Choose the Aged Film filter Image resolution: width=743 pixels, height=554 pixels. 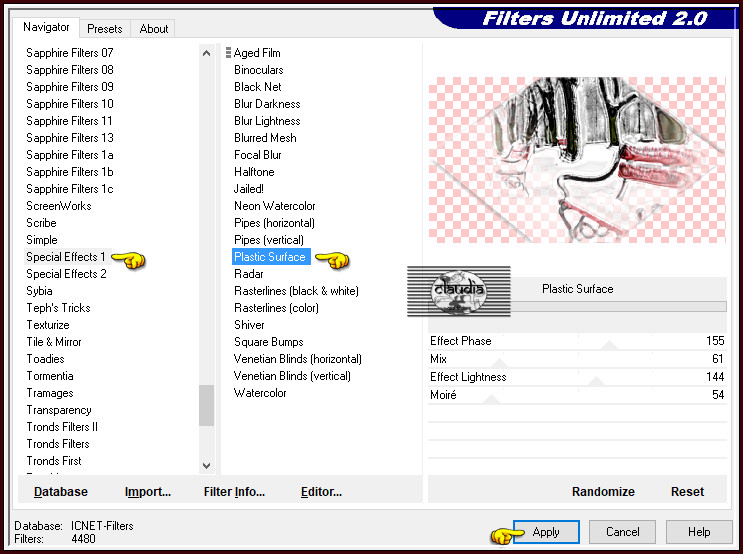pos(257,53)
